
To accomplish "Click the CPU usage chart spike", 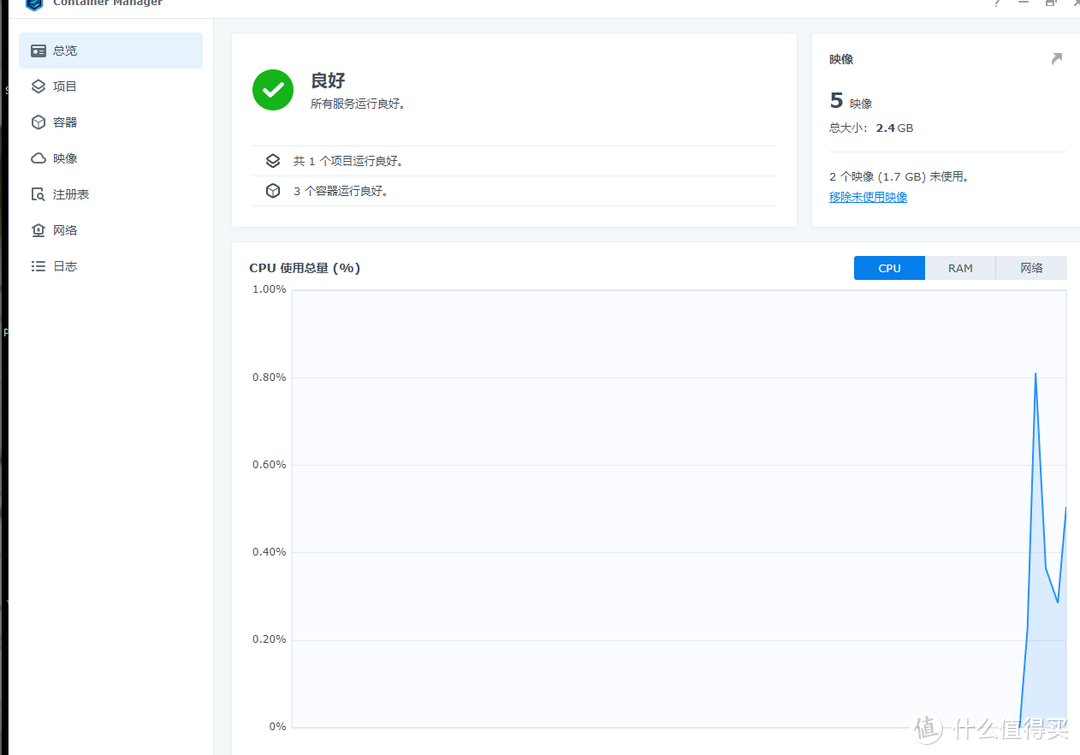I will coord(1035,375).
